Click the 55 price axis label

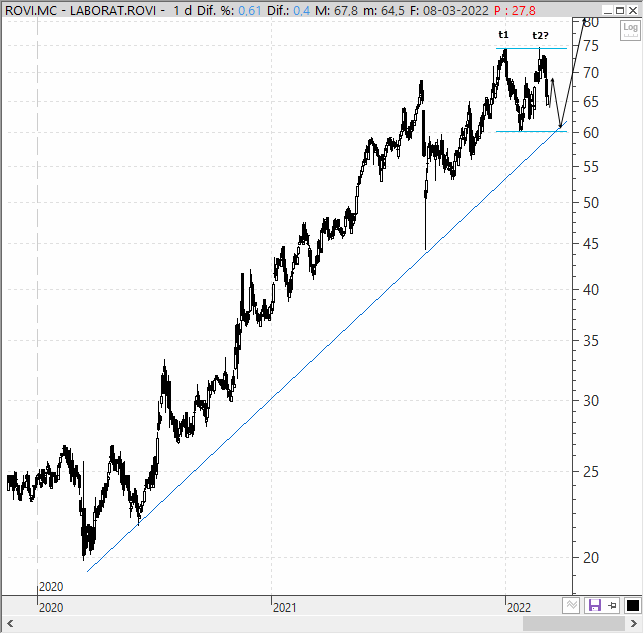(591, 167)
